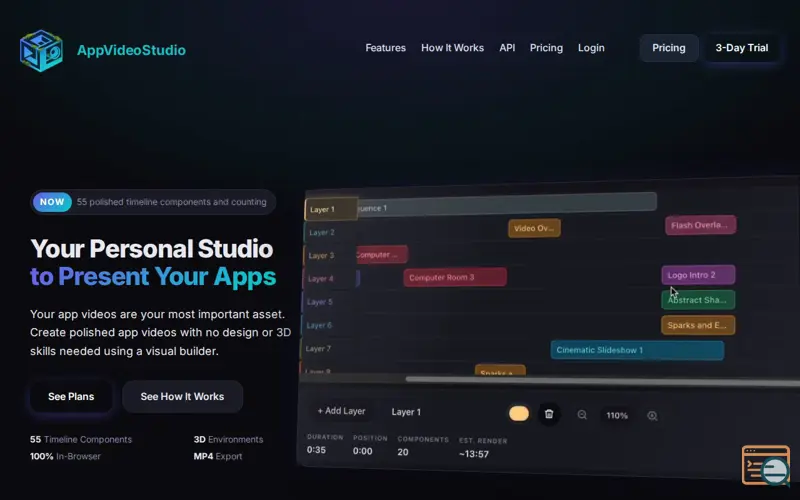Click the 0:35 duration value
The height and width of the screenshot is (500, 800).
click(x=316, y=450)
